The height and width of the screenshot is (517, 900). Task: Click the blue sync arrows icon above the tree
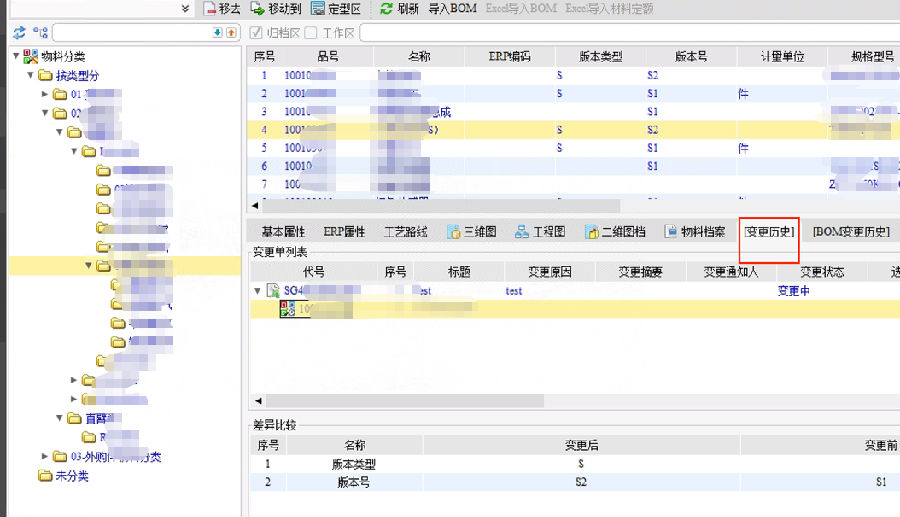(x=18, y=33)
